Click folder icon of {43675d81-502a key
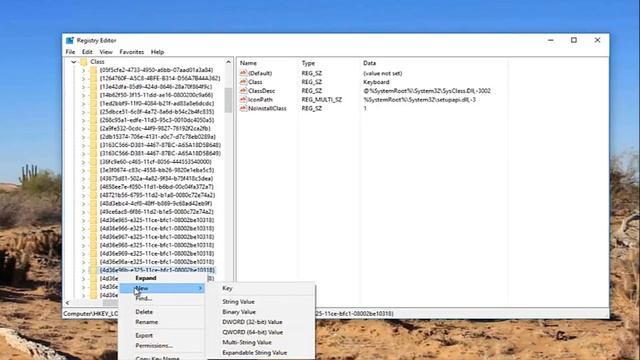640x360 pixels. pos(93,179)
